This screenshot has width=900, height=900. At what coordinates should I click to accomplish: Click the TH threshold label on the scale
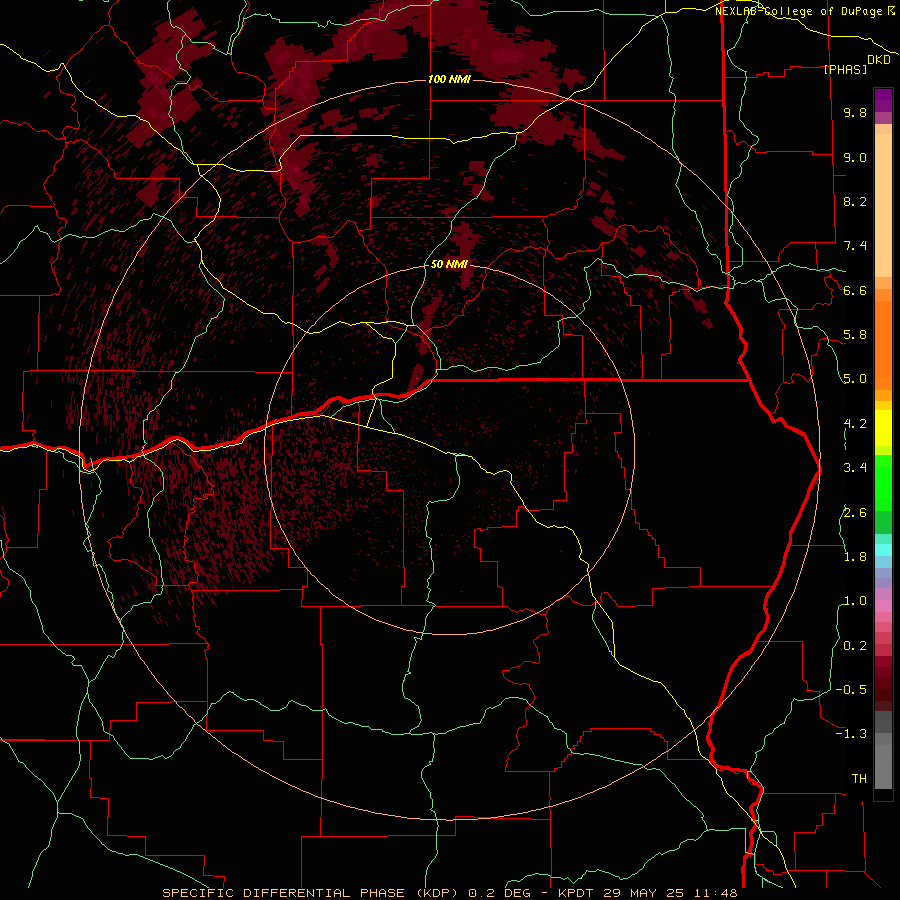[859, 779]
